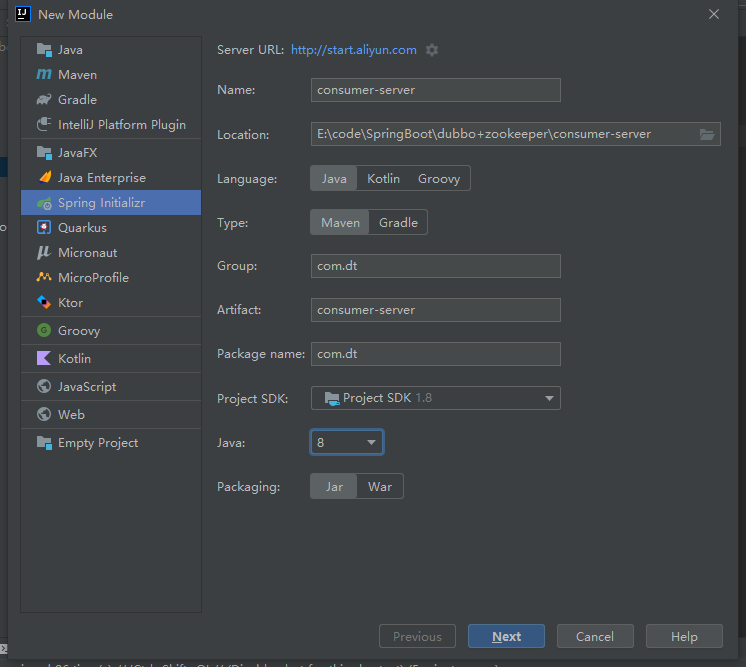The width and height of the screenshot is (746, 667).
Task: Select Micronaut generator entry
Action: [111, 253]
